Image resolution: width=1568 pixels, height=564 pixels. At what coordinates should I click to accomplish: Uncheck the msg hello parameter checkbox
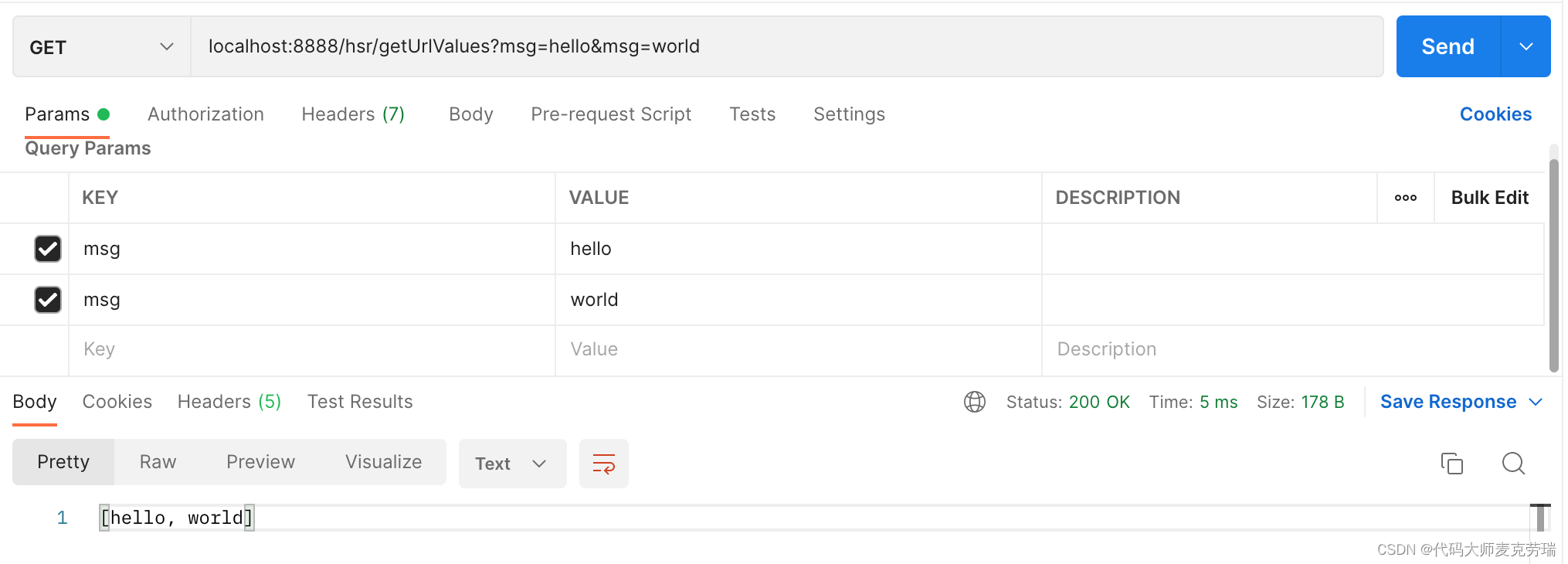[48, 249]
